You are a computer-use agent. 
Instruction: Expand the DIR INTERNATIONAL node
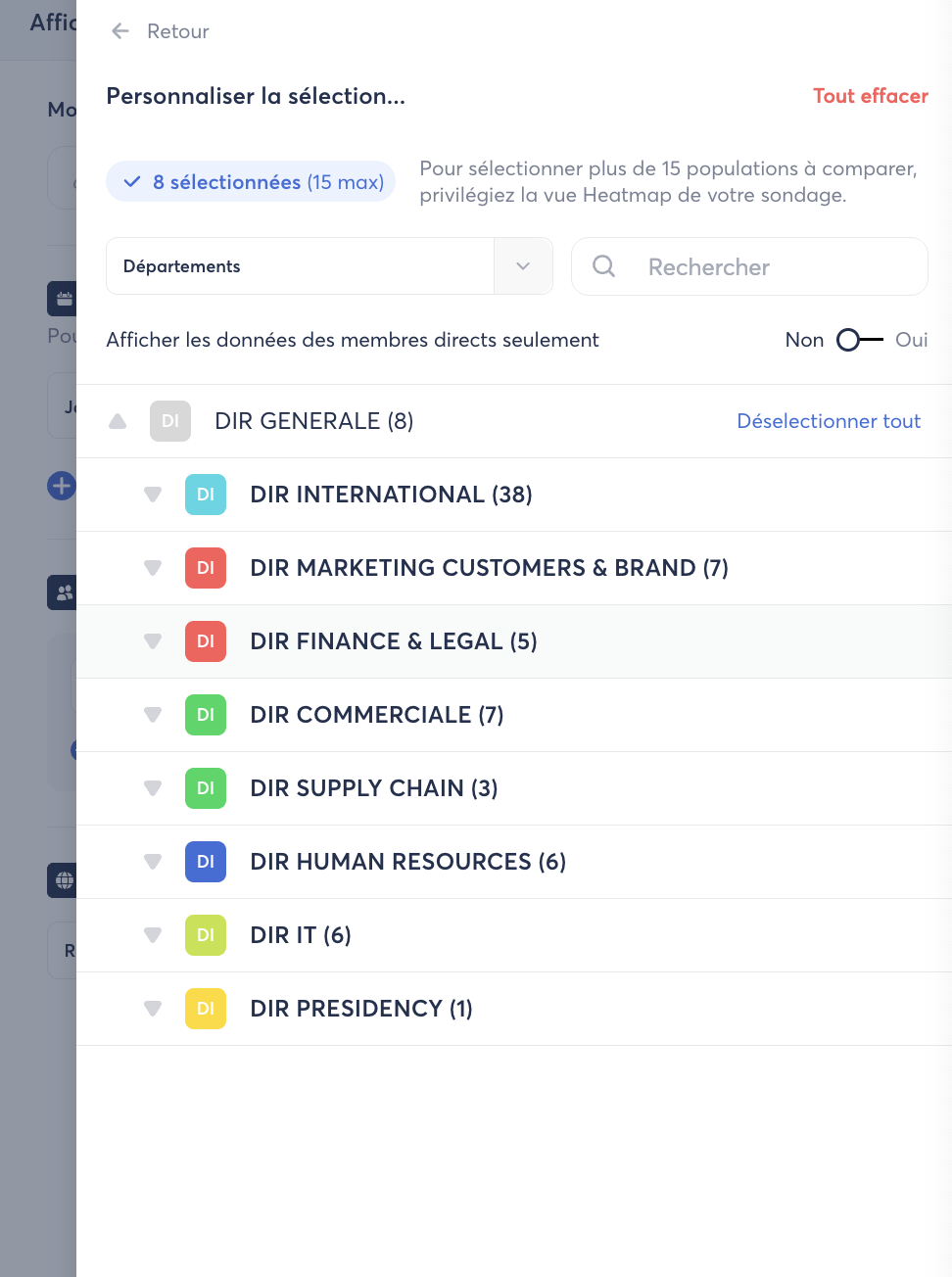point(153,495)
